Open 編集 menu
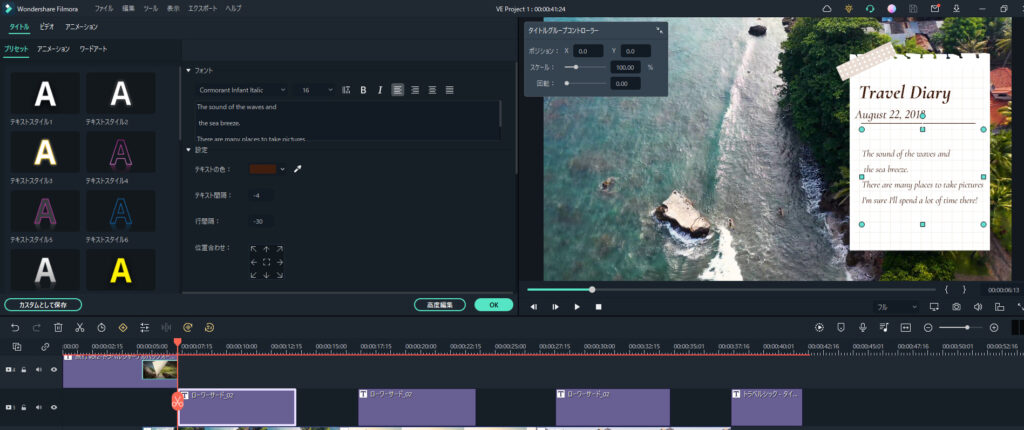This screenshot has width=1024, height=430. [128, 8]
